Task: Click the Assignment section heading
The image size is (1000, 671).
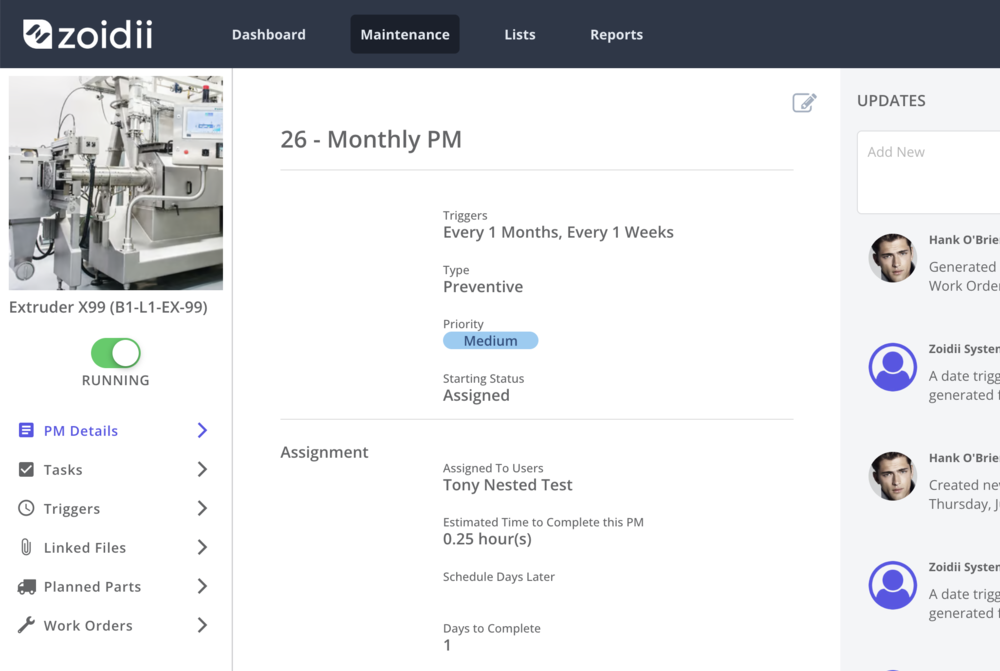Action: point(324,452)
